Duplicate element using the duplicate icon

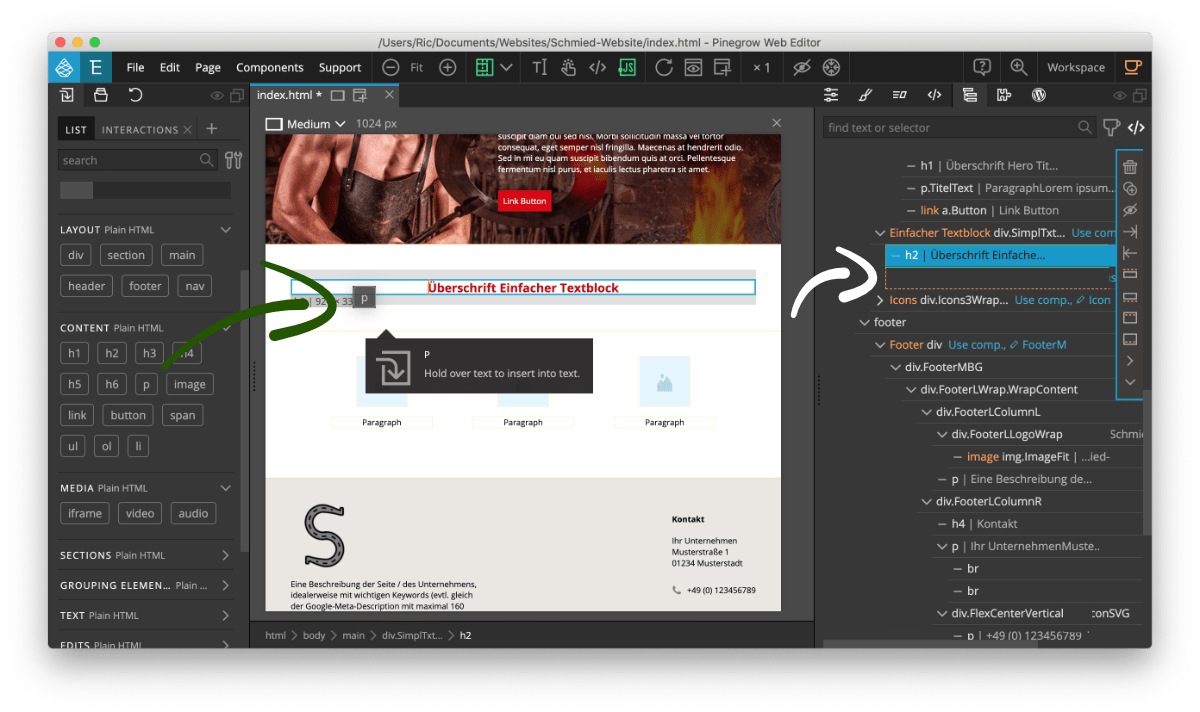tap(1130, 189)
